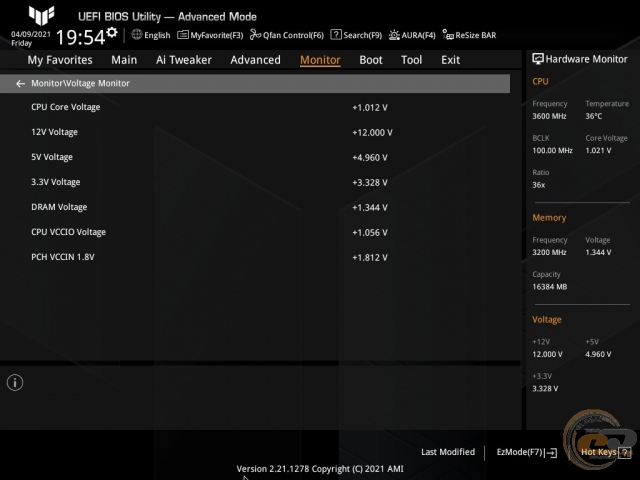Screen dimensions: 640x480
Task: Click the ReSize BAR icon
Action: [x=448, y=35]
